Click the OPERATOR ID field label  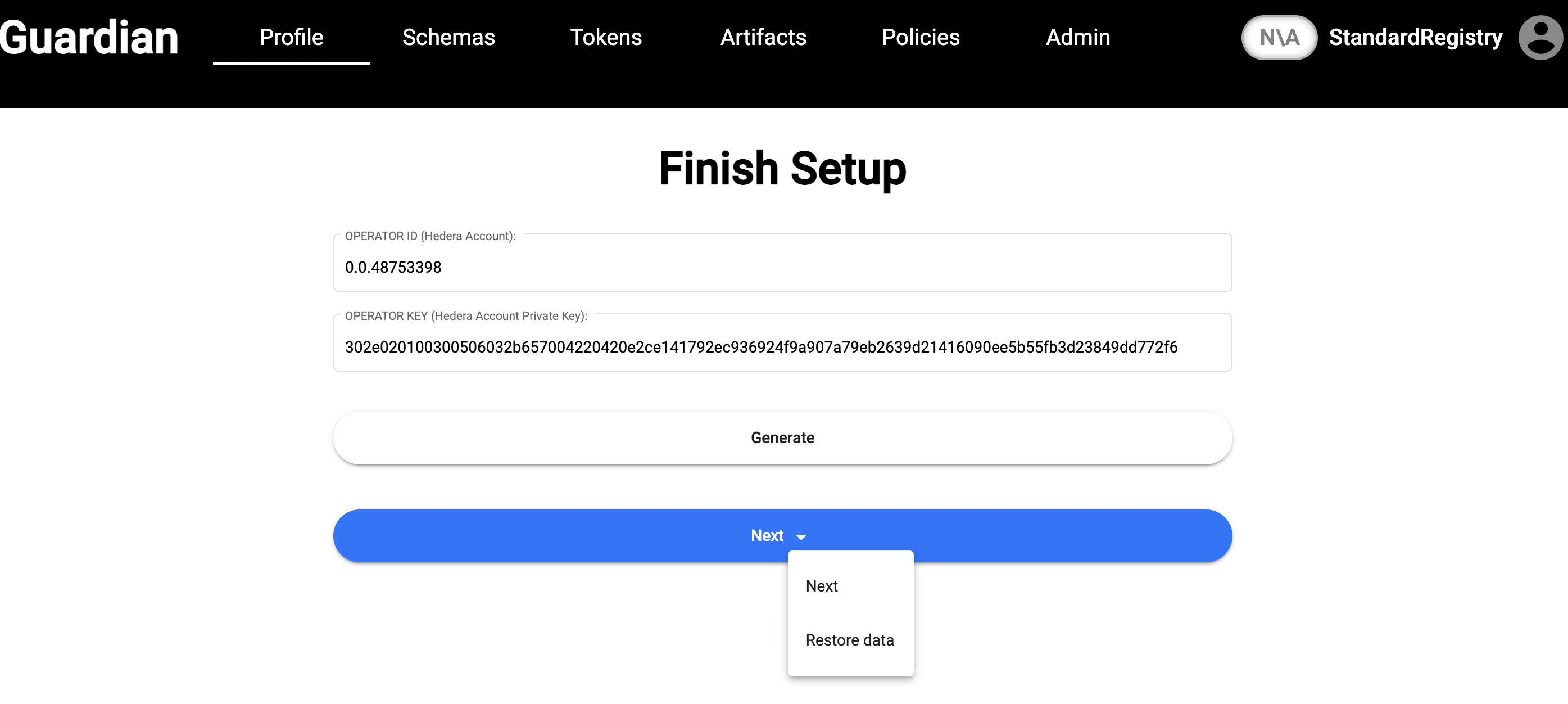tap(430, 236)
